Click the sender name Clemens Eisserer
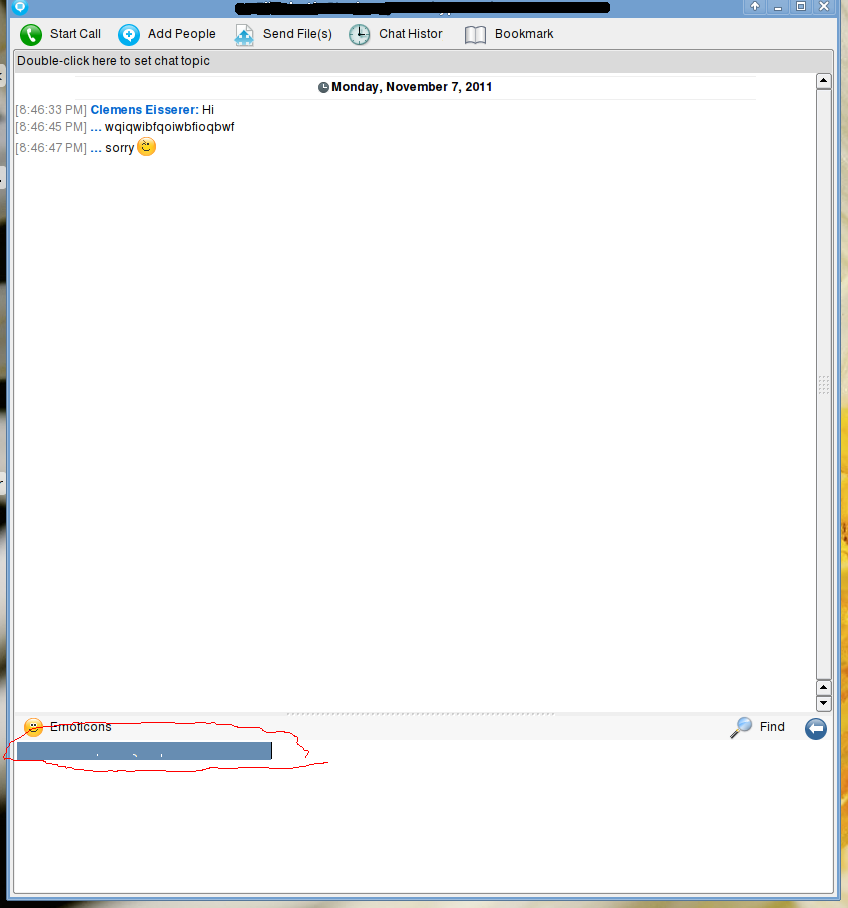 (144, 110)
